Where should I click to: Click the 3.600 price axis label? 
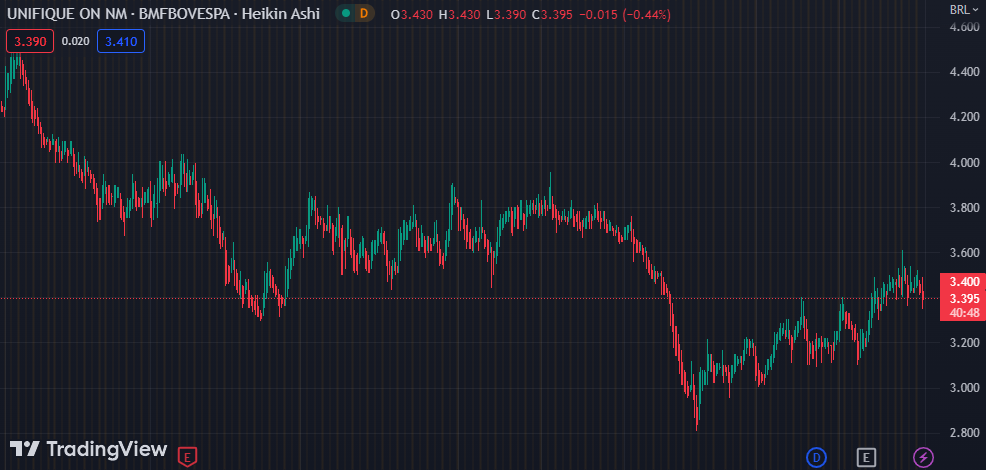click(965, 252)
